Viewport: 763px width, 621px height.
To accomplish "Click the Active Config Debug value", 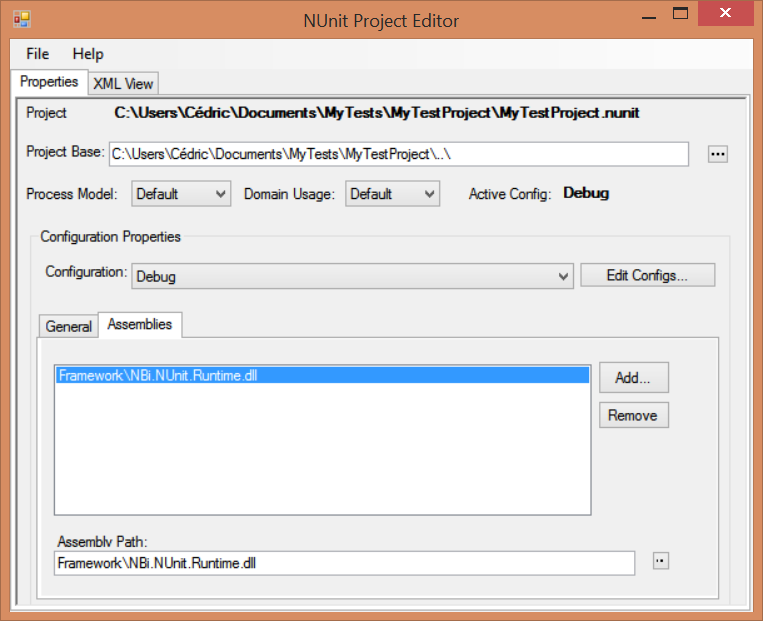I will coord(586,193).
